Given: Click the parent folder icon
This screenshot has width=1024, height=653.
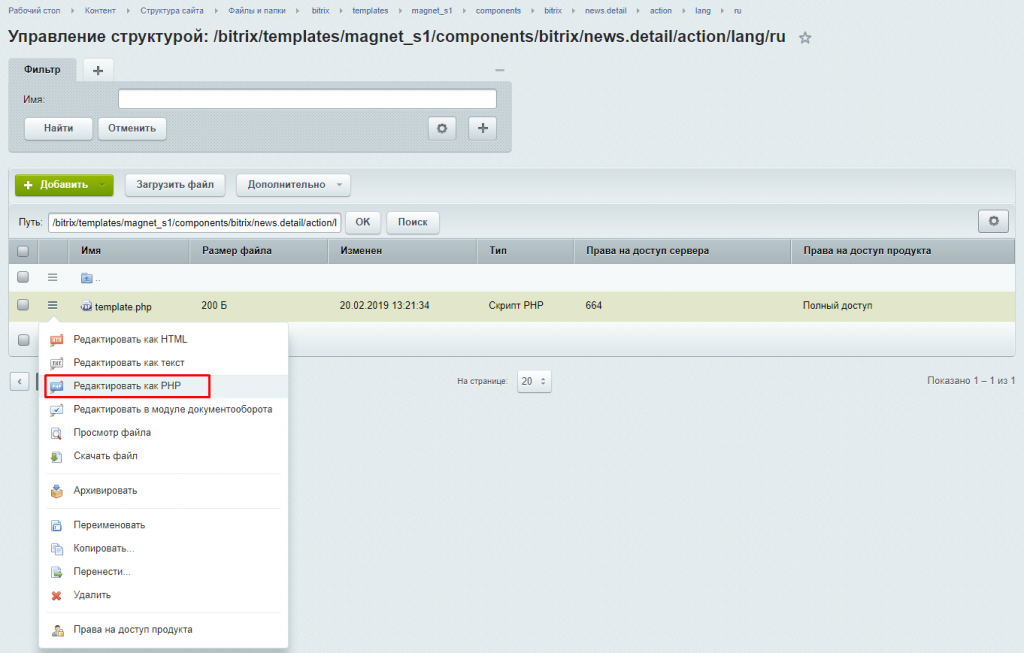Looking at the screenshot, I should (86, 278).
